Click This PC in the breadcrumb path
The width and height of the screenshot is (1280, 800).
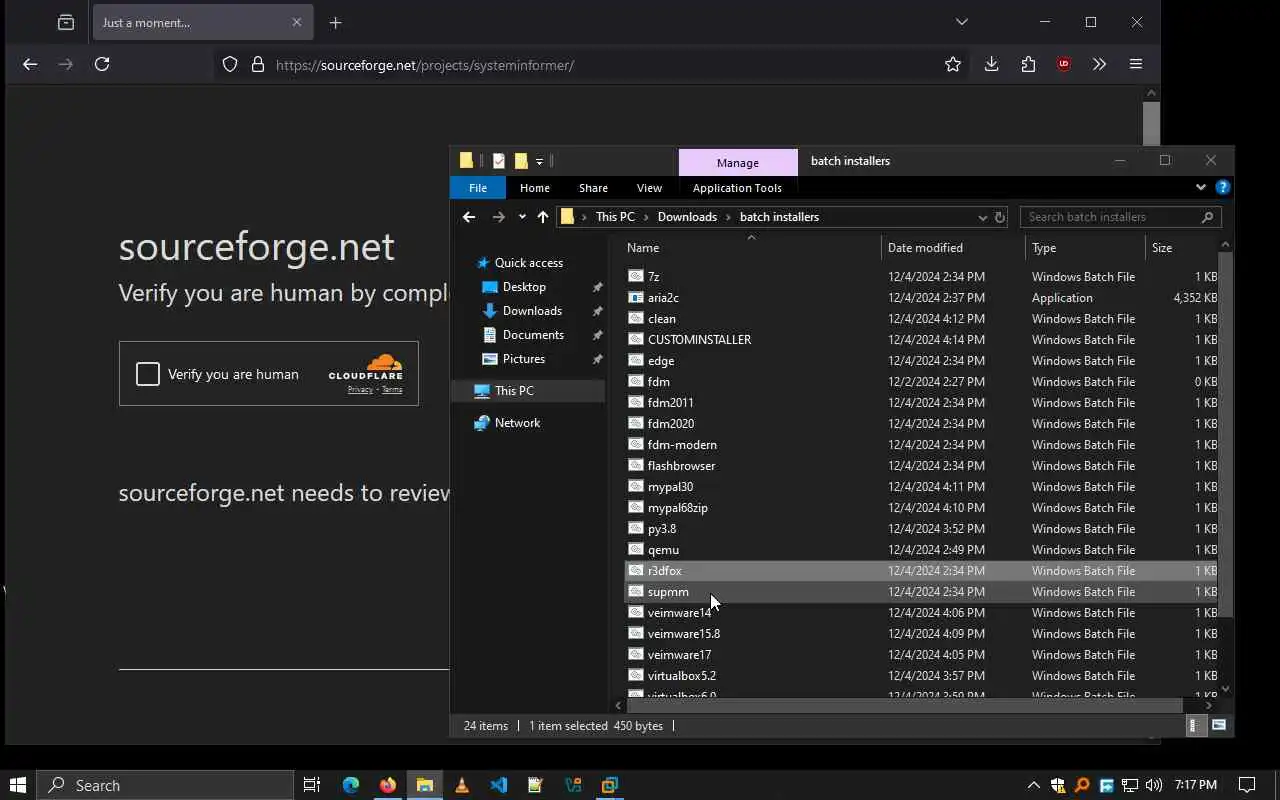coord(615,217)
